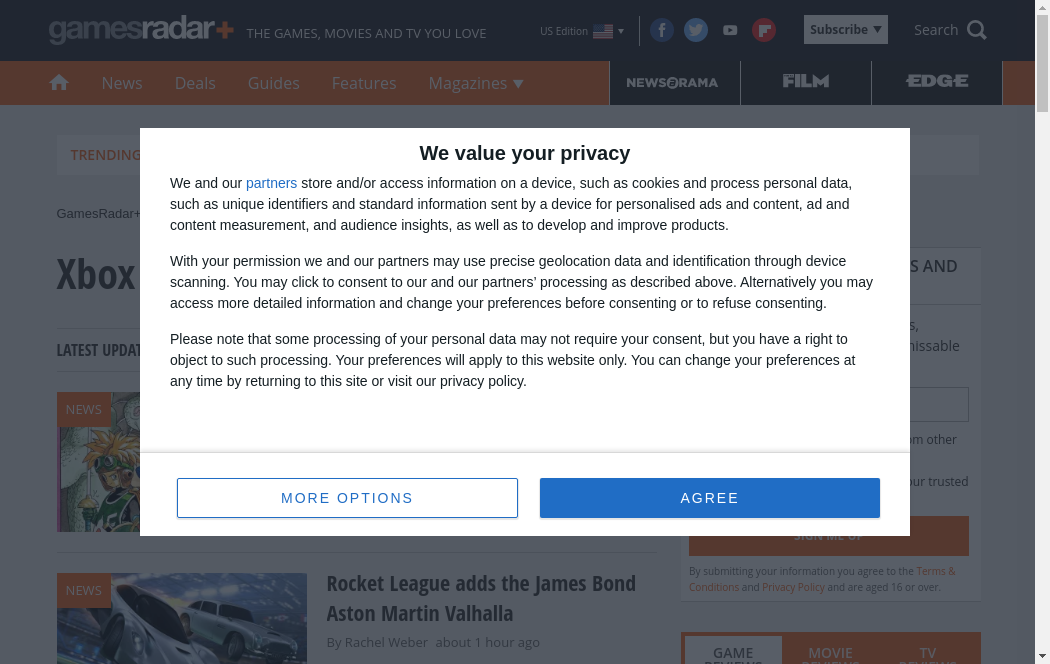The width and height of the screenshot is (1050, 664).
Task: Expand the Magazines menu
Action: click(x=476, y=83)
